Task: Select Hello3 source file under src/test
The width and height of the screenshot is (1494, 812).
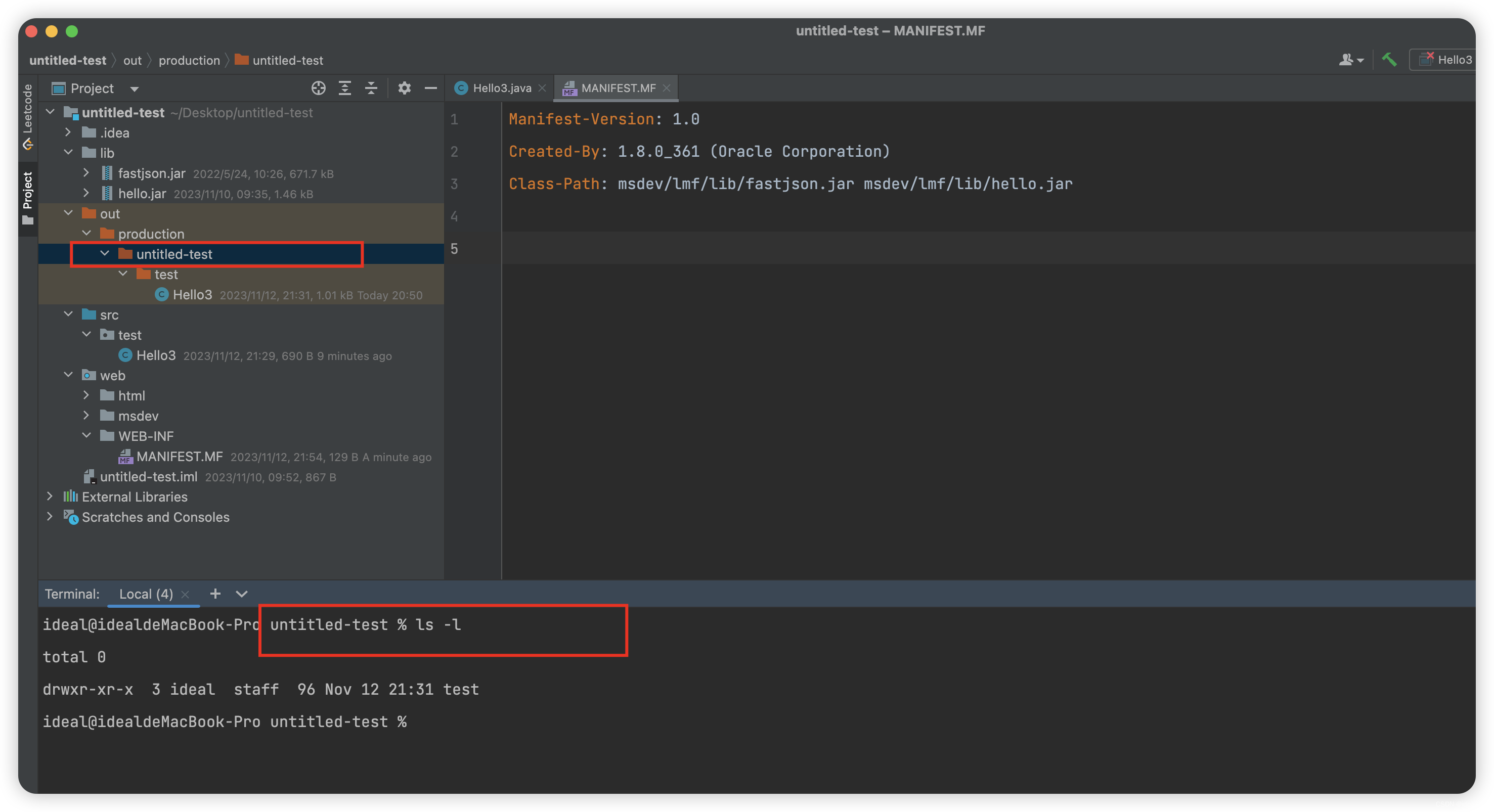Action: [x=241, y=355]
